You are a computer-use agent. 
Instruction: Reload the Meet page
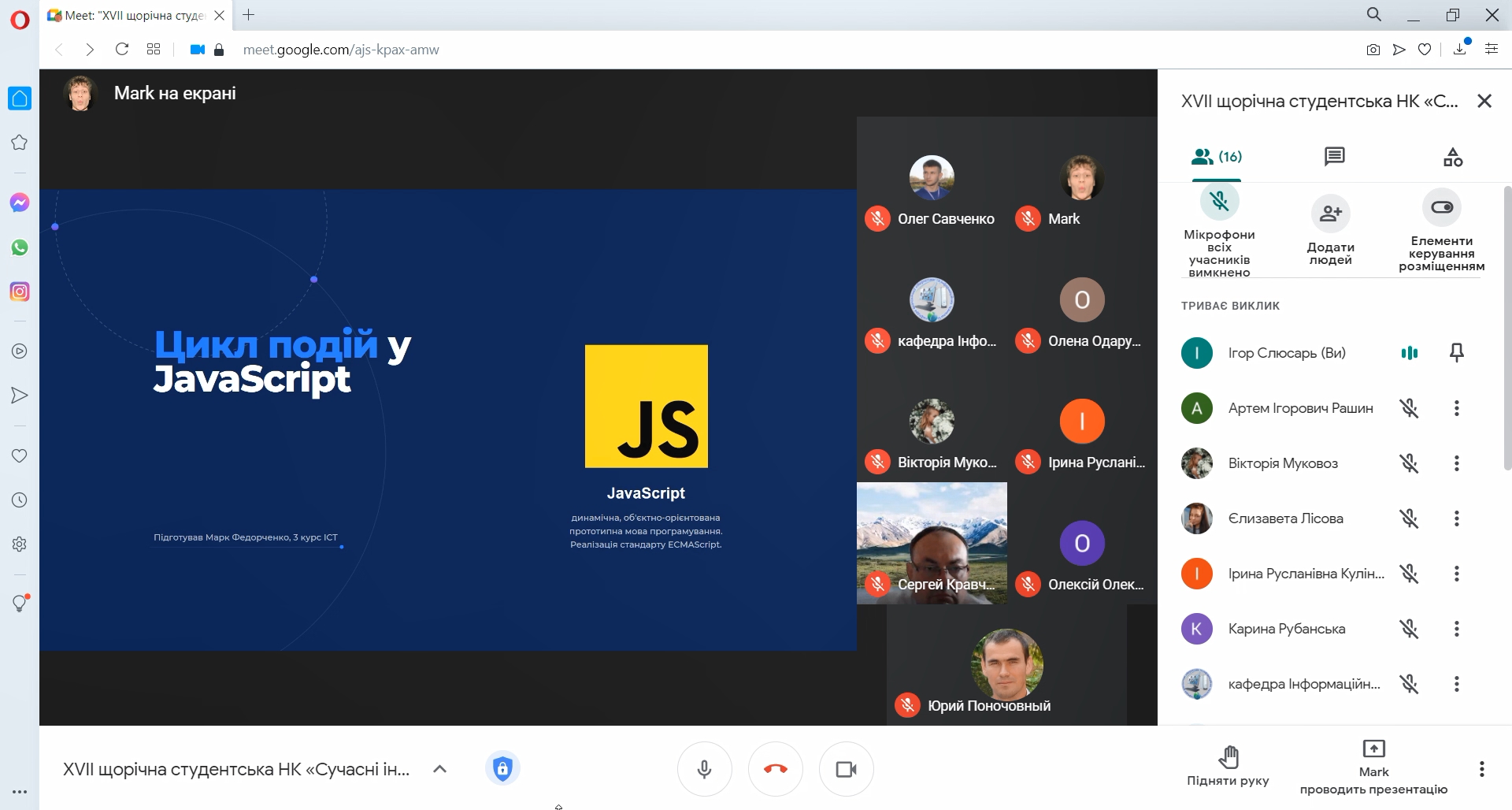click(122, 50)
